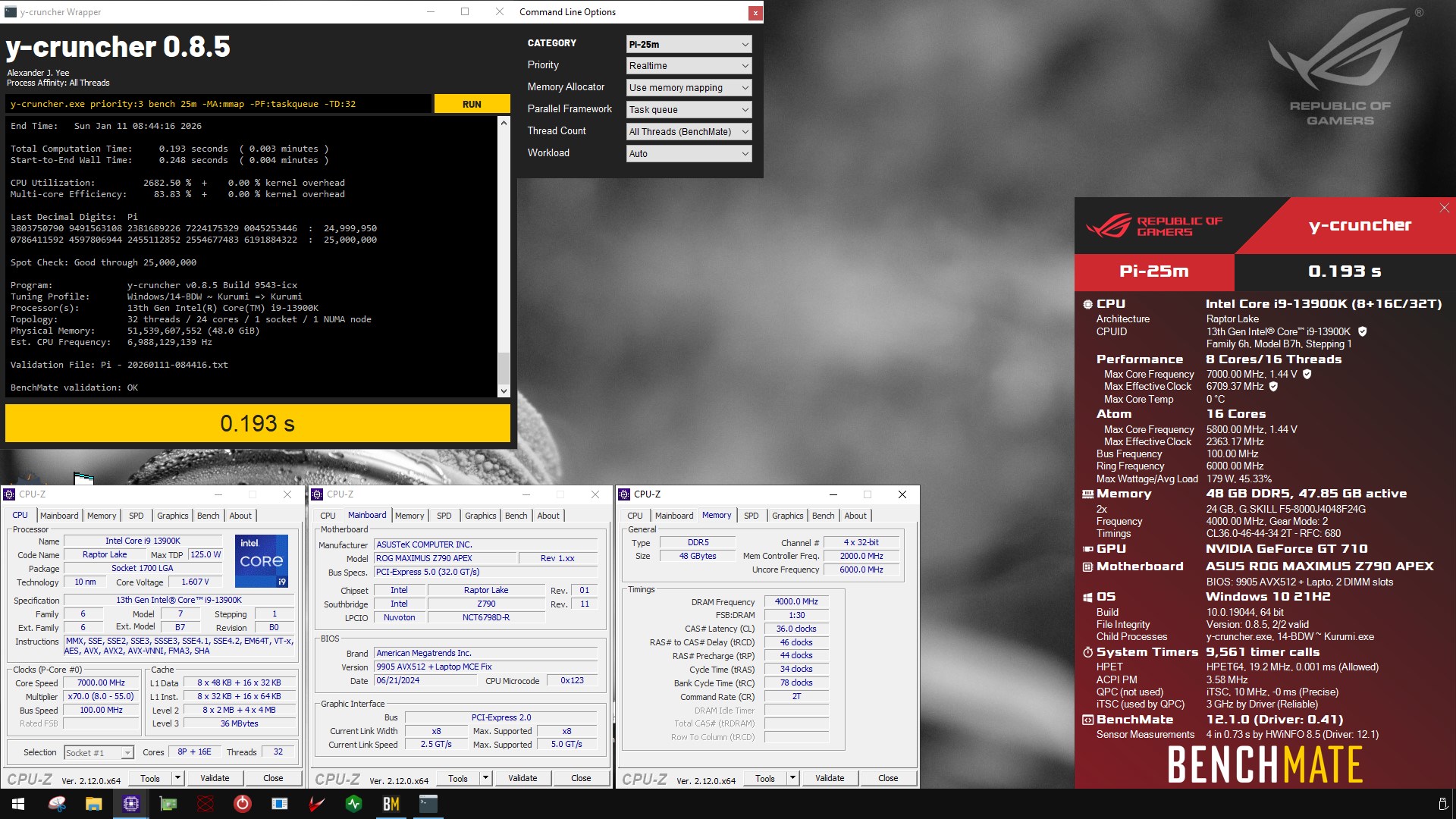The image size is (1456, 819).
Task: Open the green graphics card taskbar icon
Action: (x=168, y=804)
